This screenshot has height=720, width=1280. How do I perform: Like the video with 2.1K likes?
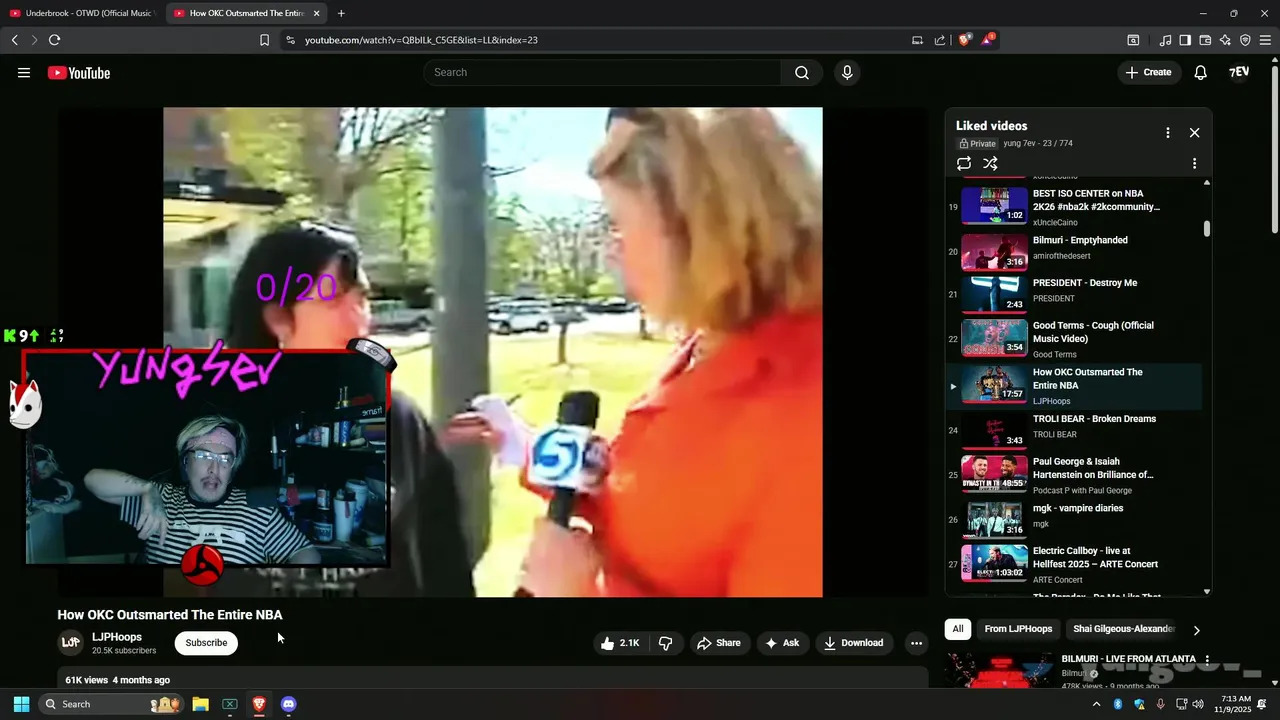click(620, 643)
